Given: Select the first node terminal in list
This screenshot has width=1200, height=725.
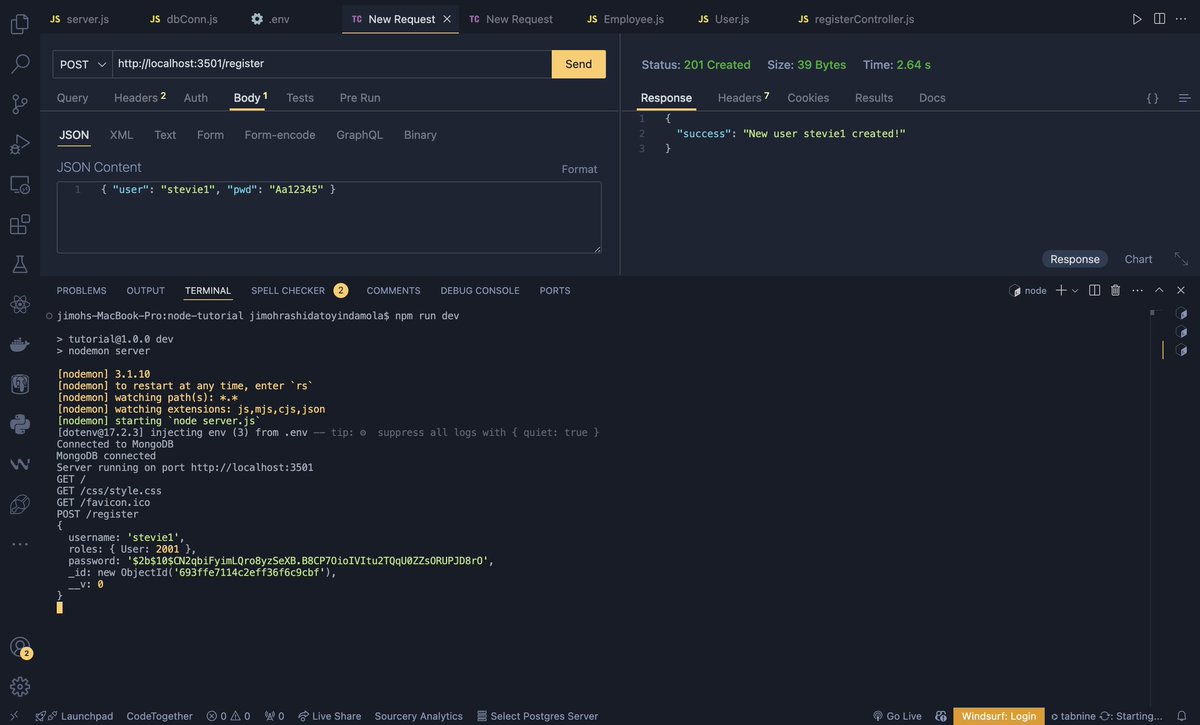Looking at the screenshot, I should click(x=1182, y=313).
